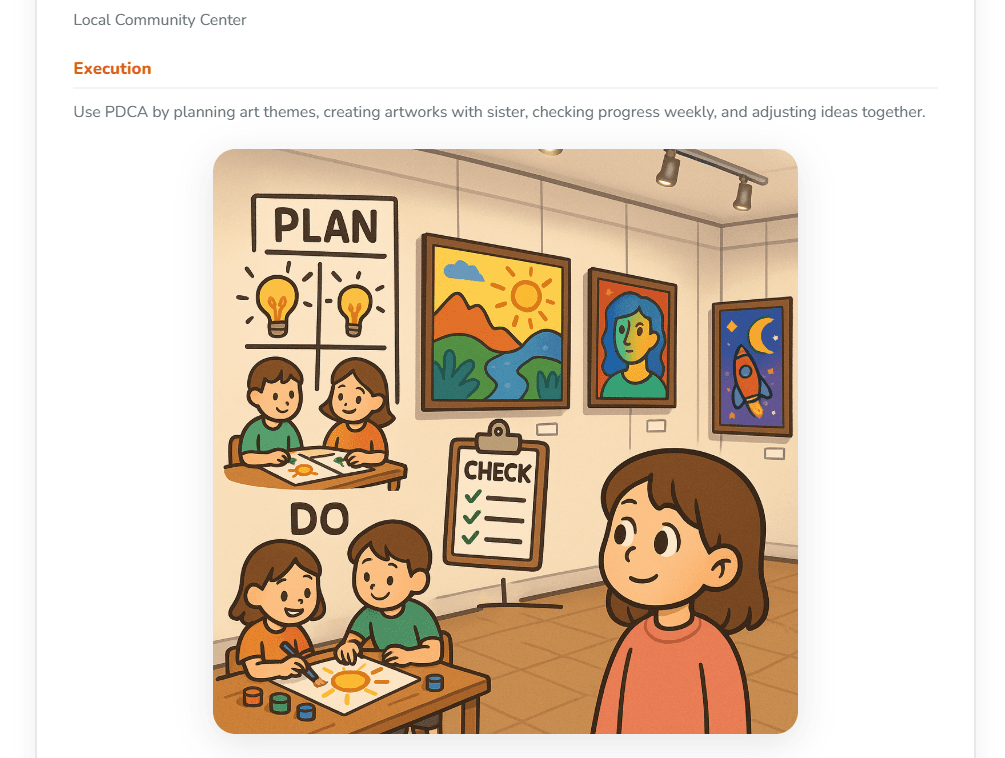Click the Execution section heading
1005x758 pixels.
[x=112, y=69]
